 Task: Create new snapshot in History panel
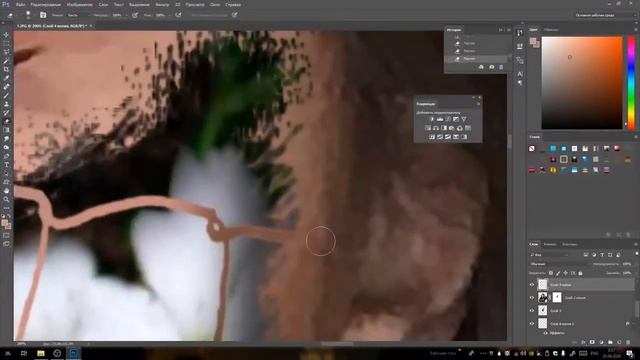(x=491, y=67)
